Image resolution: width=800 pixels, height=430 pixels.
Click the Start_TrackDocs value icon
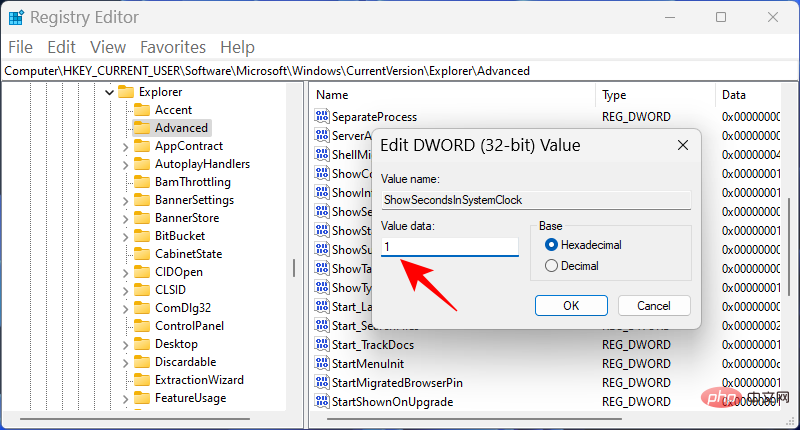pos(322,345)
